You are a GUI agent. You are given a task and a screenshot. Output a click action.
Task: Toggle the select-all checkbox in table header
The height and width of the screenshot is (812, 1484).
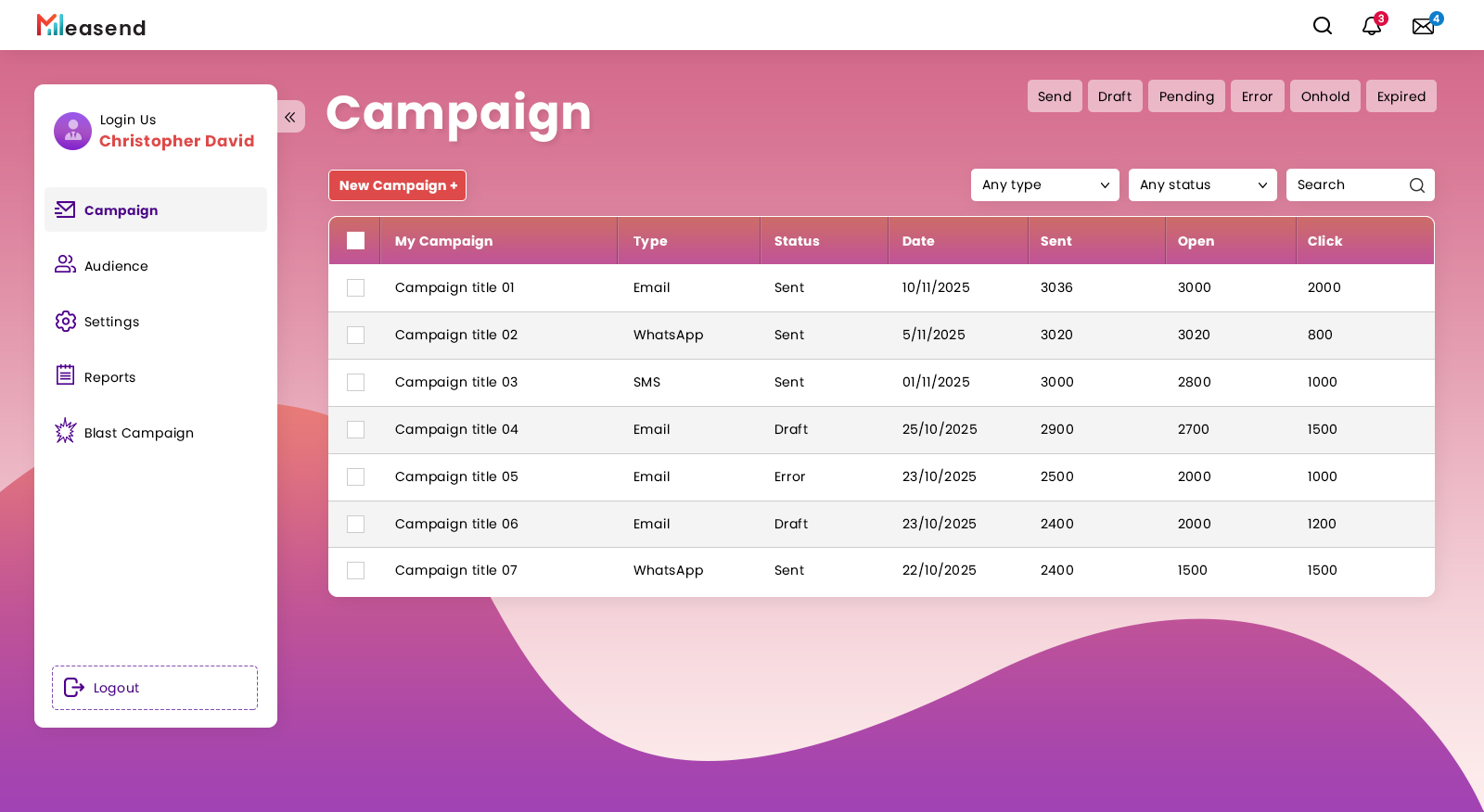point(355,241)
